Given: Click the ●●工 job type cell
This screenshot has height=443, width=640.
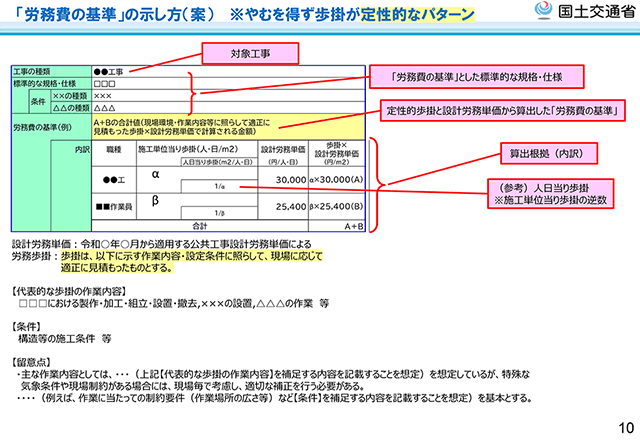Looking at the screenshot, I should pos(113,178).
